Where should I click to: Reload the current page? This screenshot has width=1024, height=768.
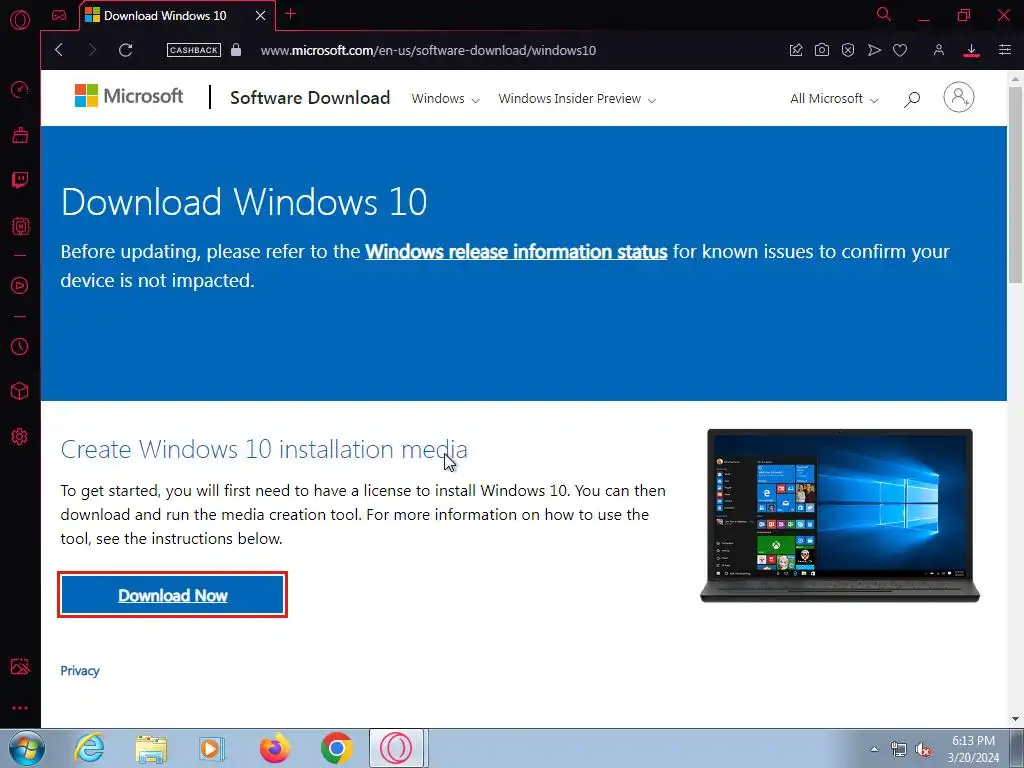(125, 50)
